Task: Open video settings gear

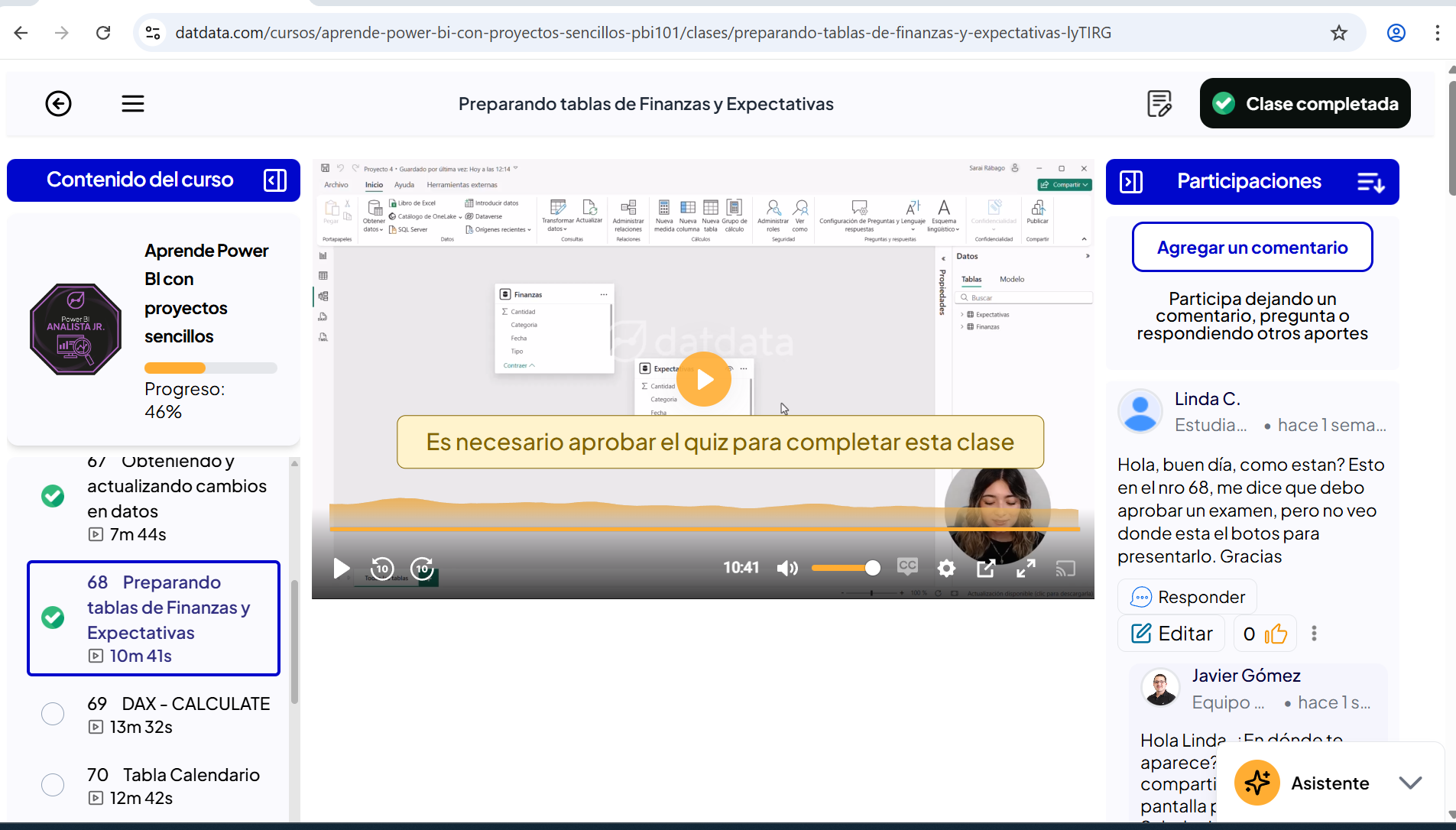Action: click(x=946, y=568)
